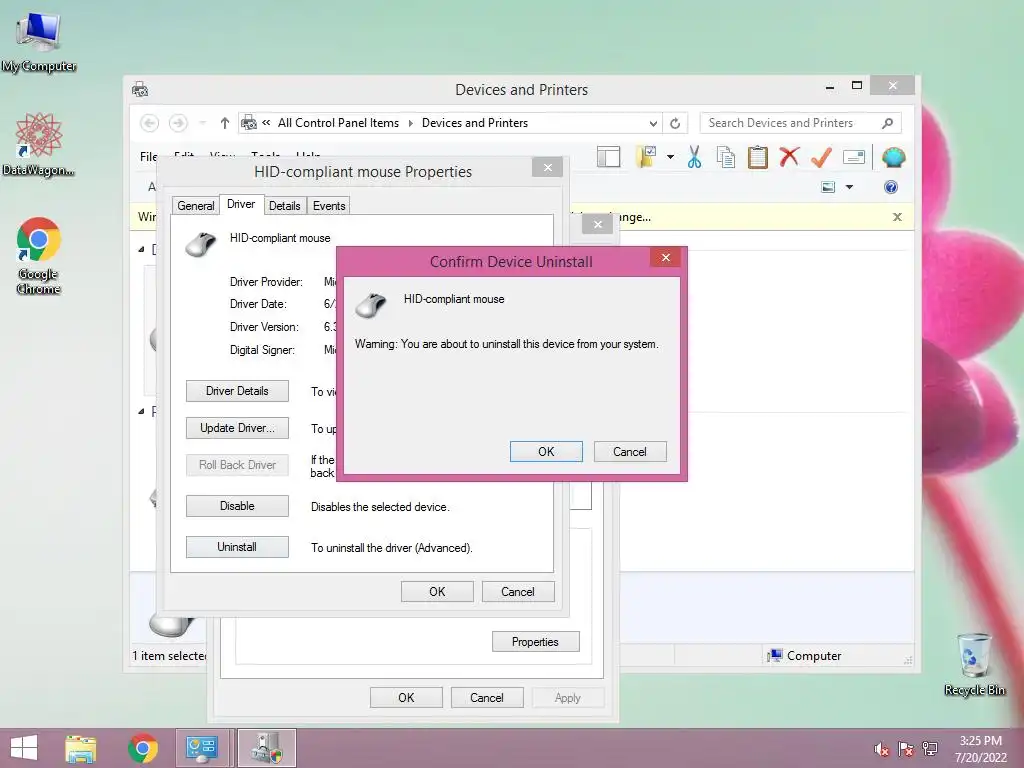Click the Paste clipboard icon
The height and width of the screenshot is (768, 1024).
click(758, 157)
